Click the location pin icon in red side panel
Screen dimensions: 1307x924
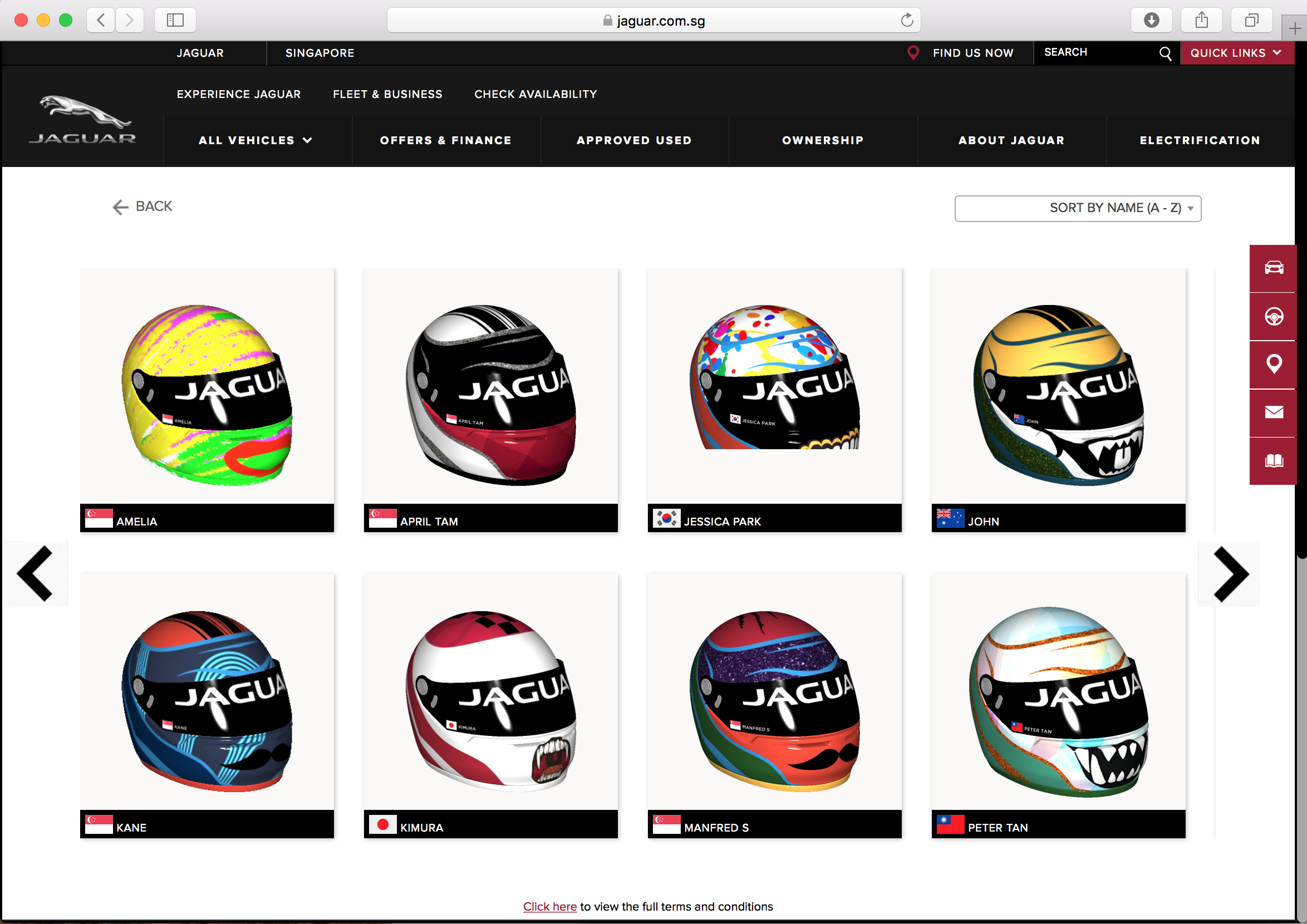pos(1274,365)
